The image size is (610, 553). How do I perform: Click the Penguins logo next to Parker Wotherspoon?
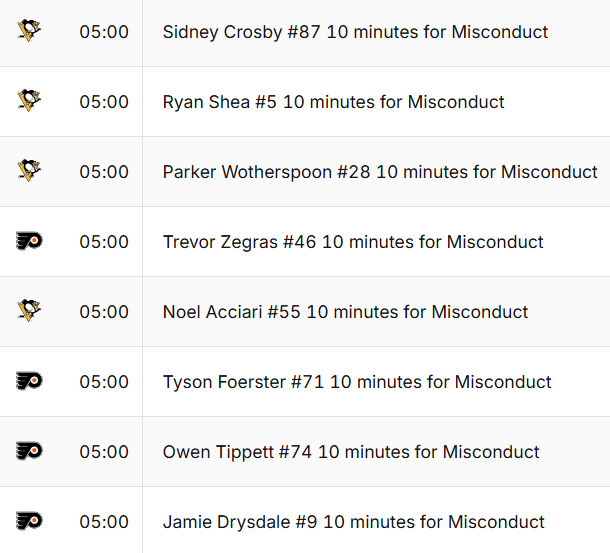[x=29, y=171]
